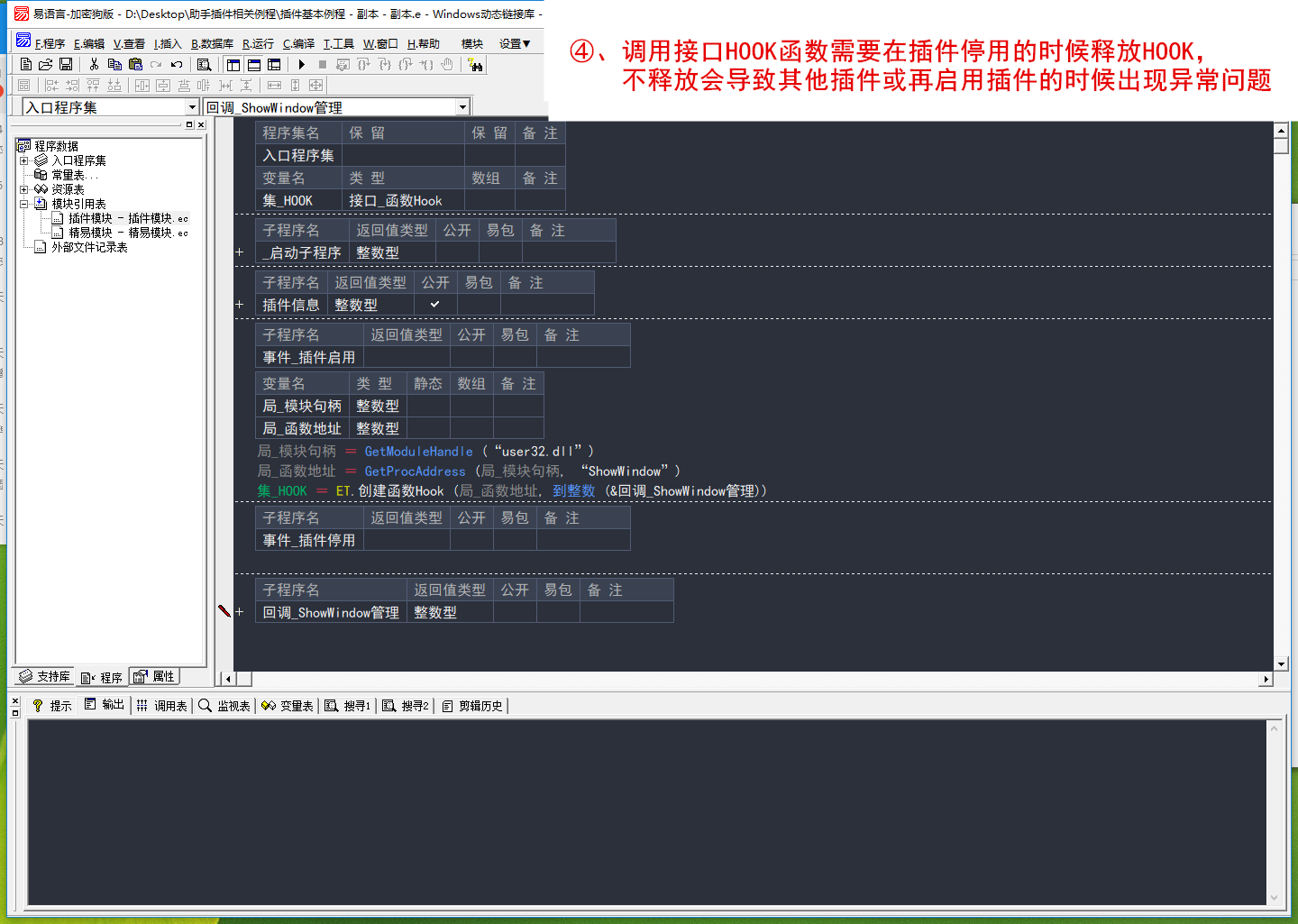Toggle 公开 cell for 事件_插件停用 row

tap(471, 540)
